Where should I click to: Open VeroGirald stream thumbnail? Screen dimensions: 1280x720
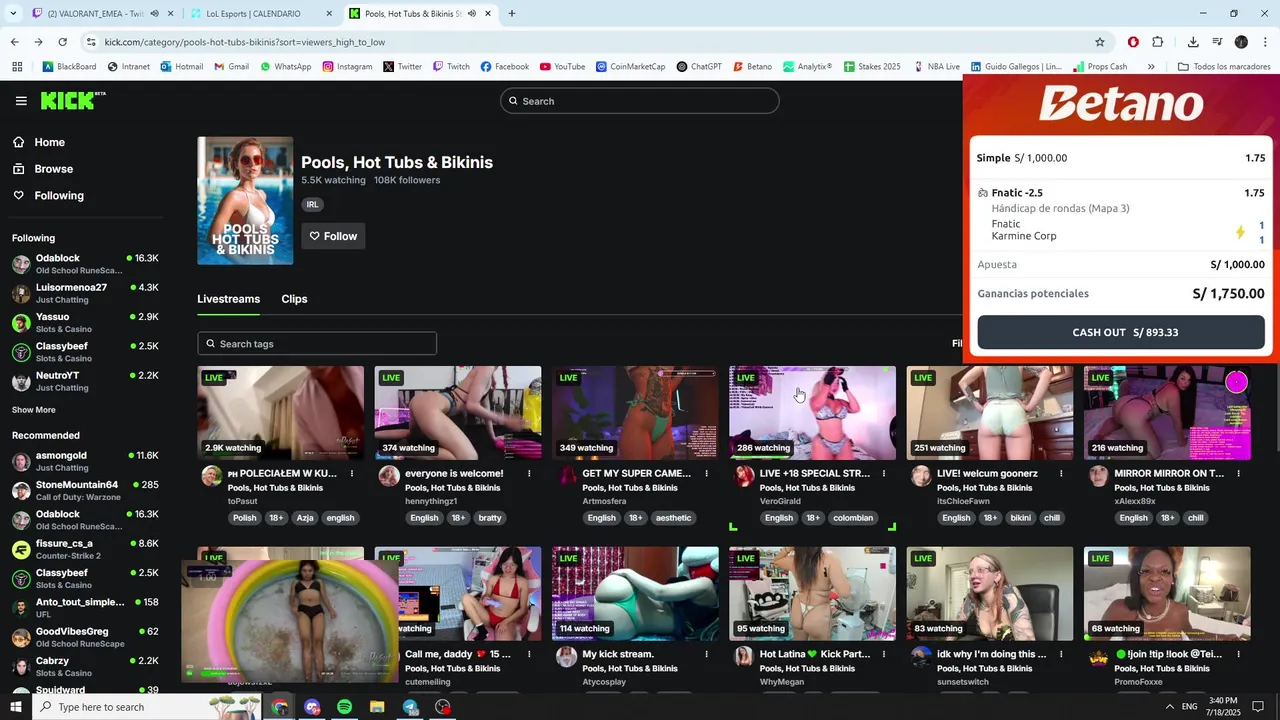click(812, 412)
